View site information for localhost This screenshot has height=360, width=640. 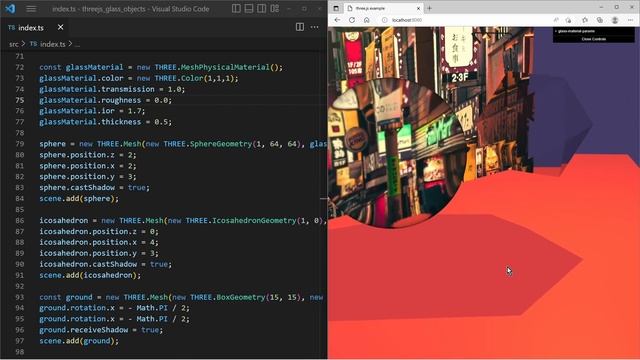pos(384,20)
